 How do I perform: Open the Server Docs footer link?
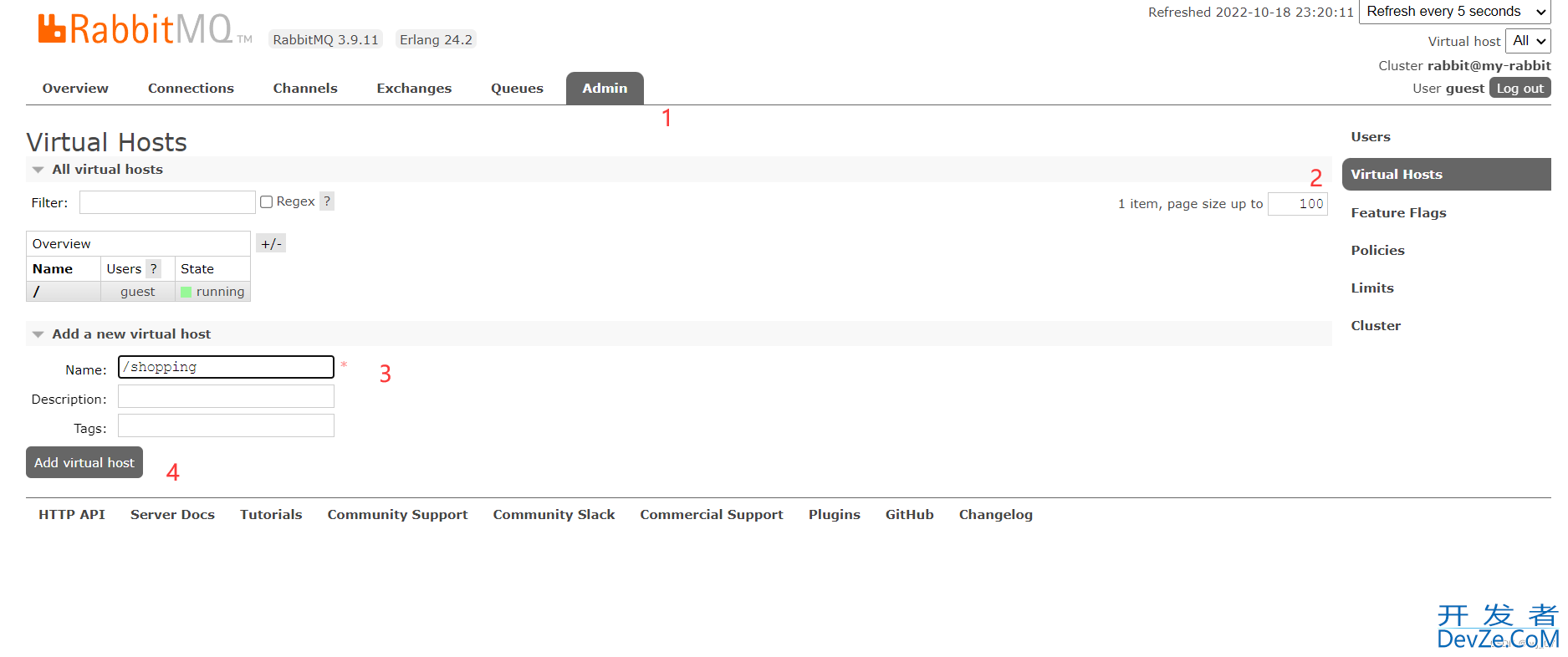point(172,515)
